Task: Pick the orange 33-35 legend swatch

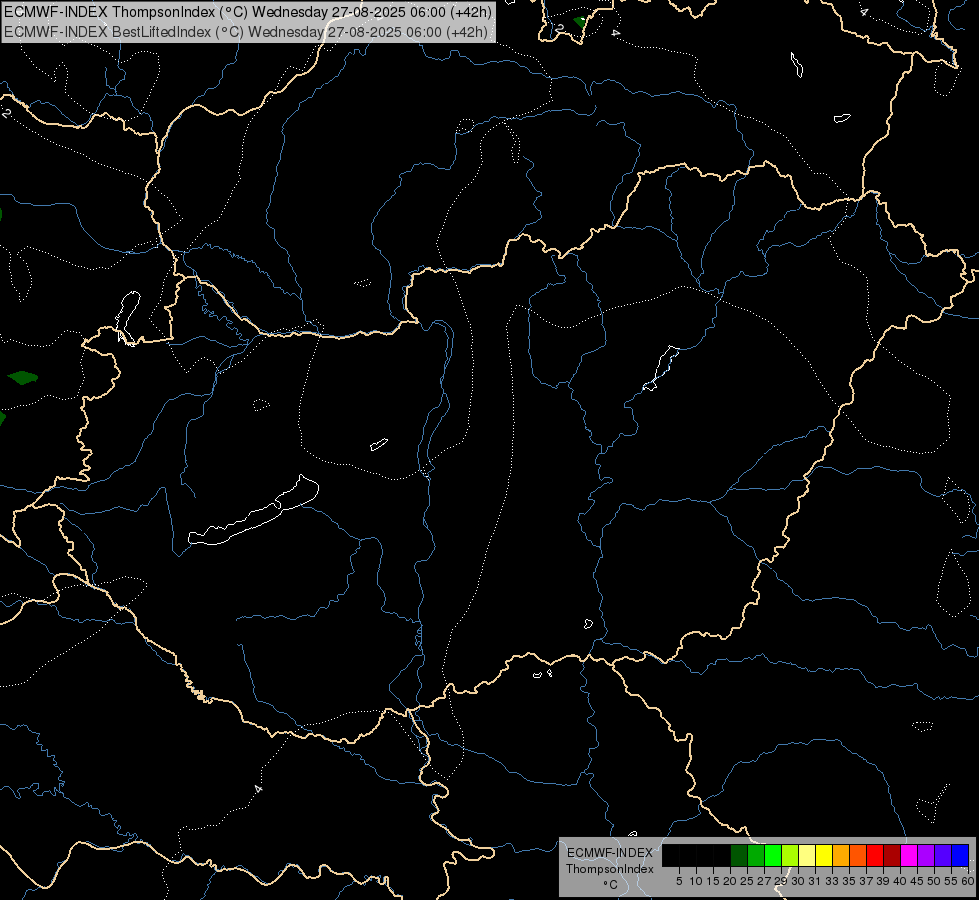Action: tap(840, 855)
